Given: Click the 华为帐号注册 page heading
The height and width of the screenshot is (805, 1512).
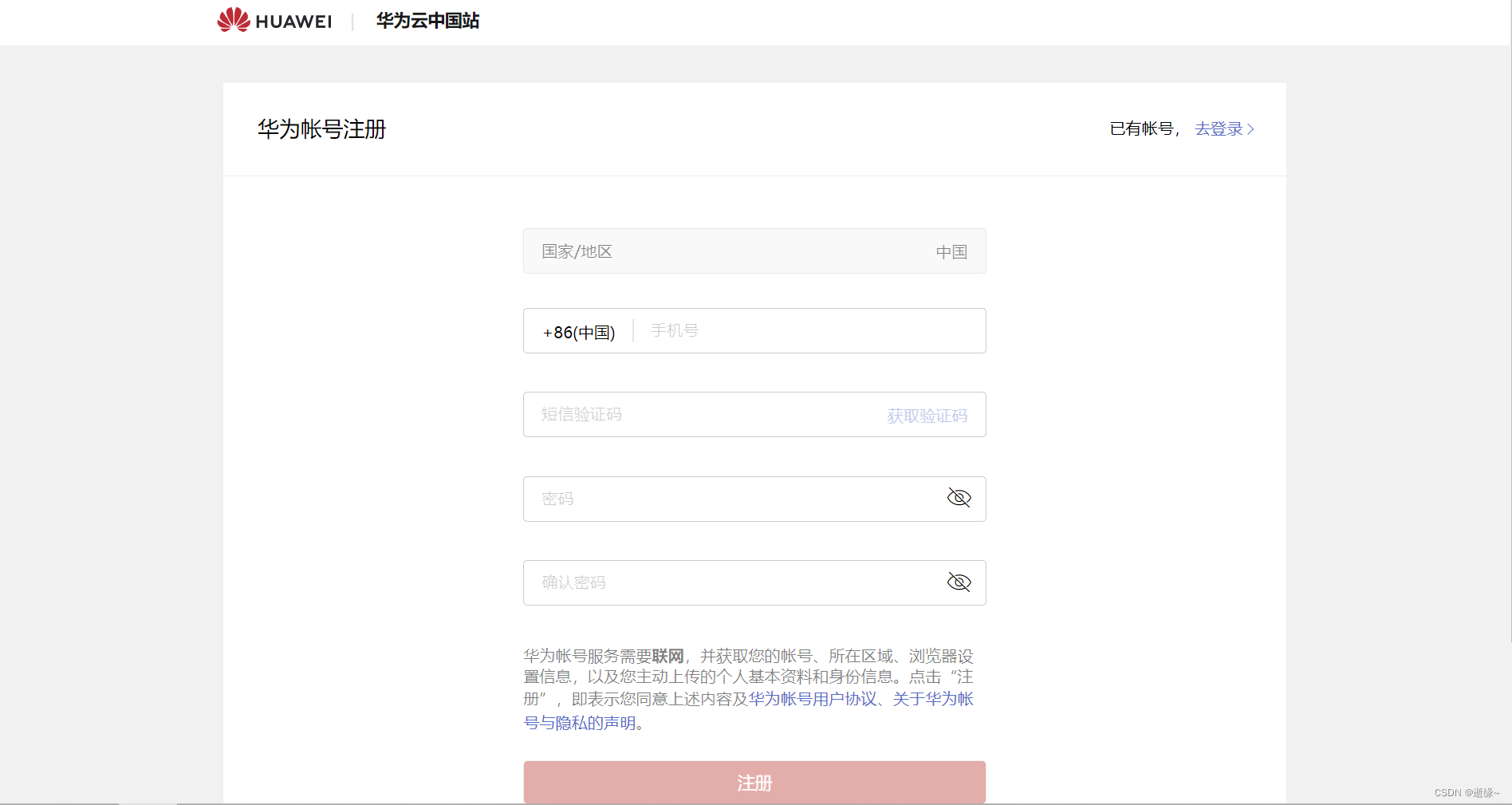Looking at the screenshot, I should click(321, 128).
